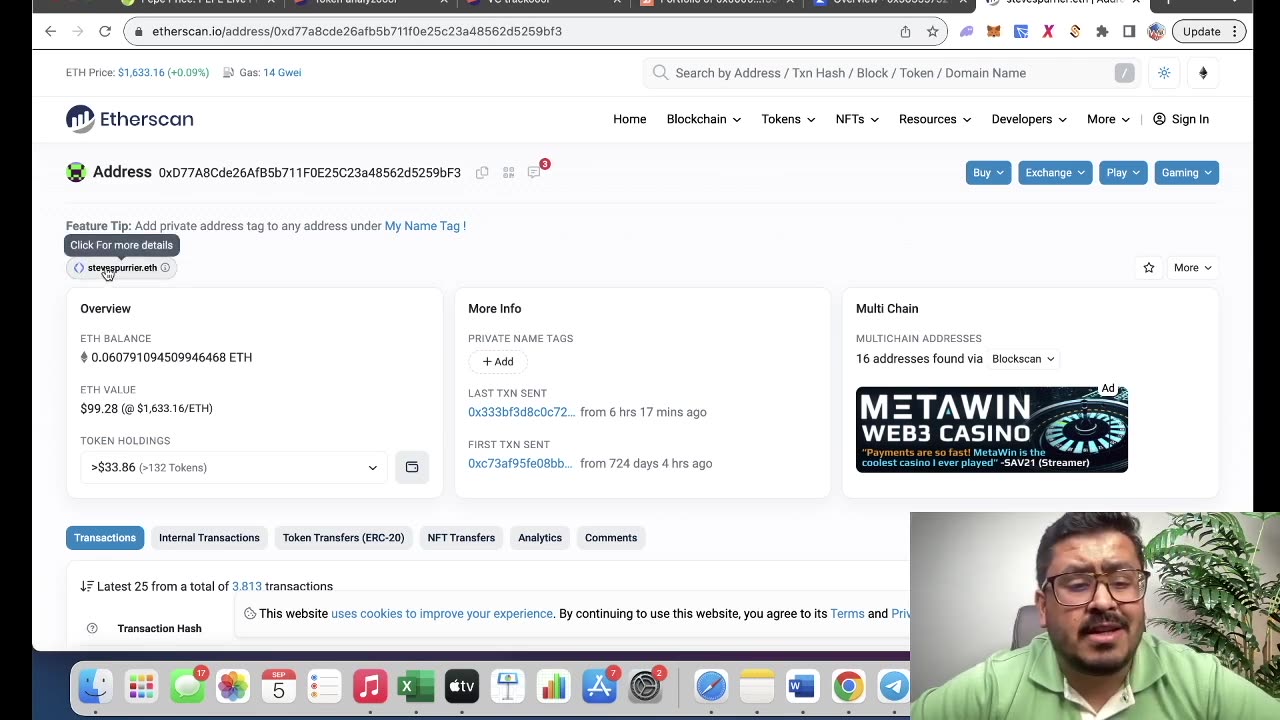Expand the Resources menu

pyautogui.click(x=935, y=119)
